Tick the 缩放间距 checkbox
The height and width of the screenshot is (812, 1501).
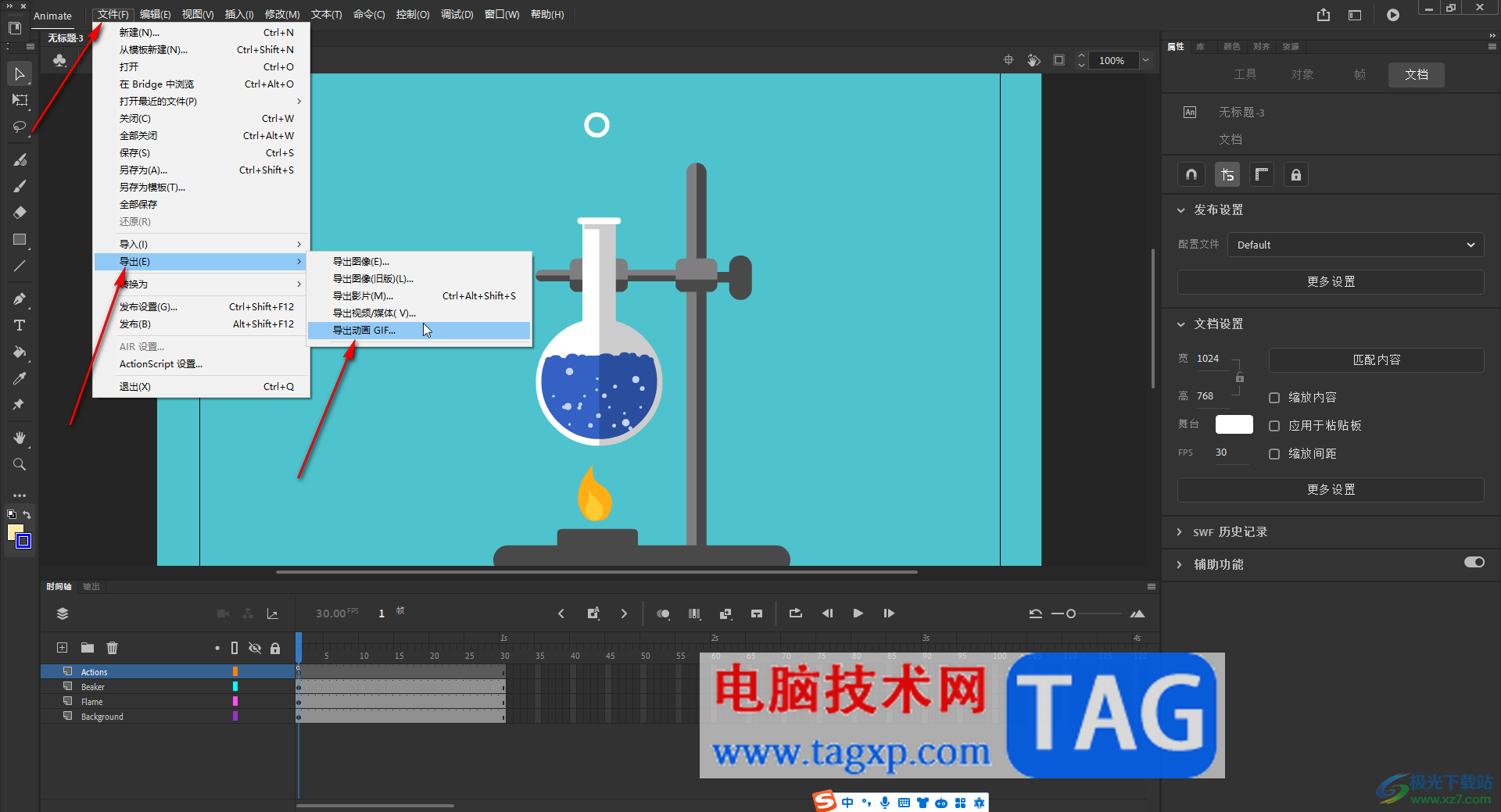[1274, 454]
